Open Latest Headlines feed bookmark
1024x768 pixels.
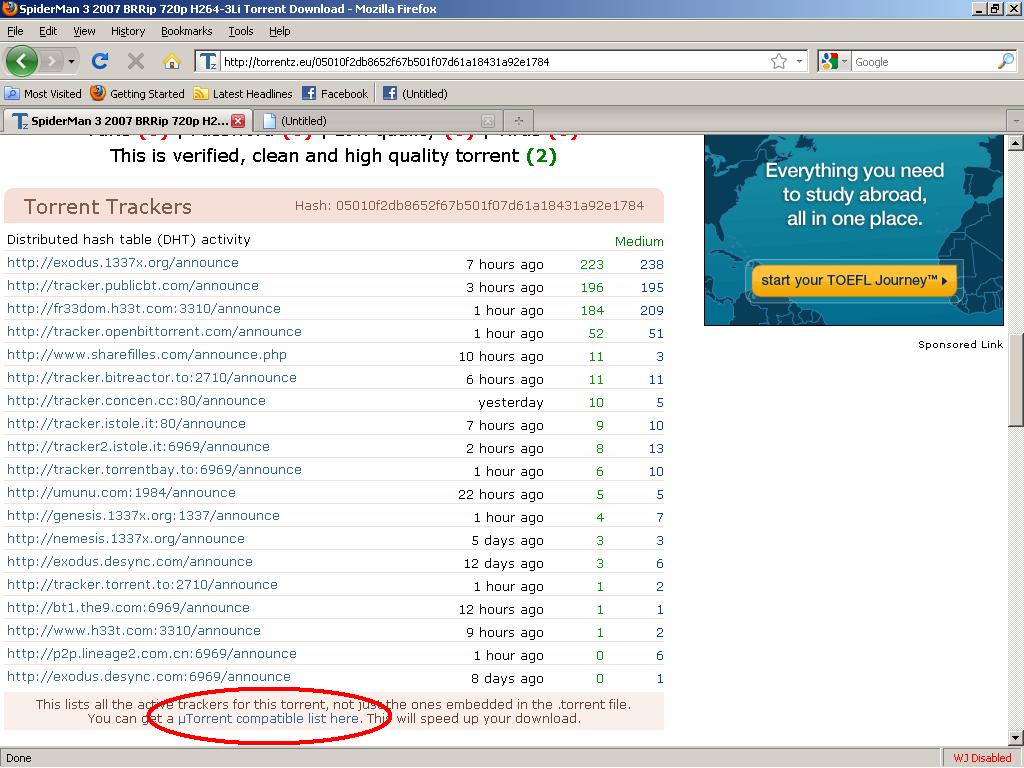tap(243, 93)
